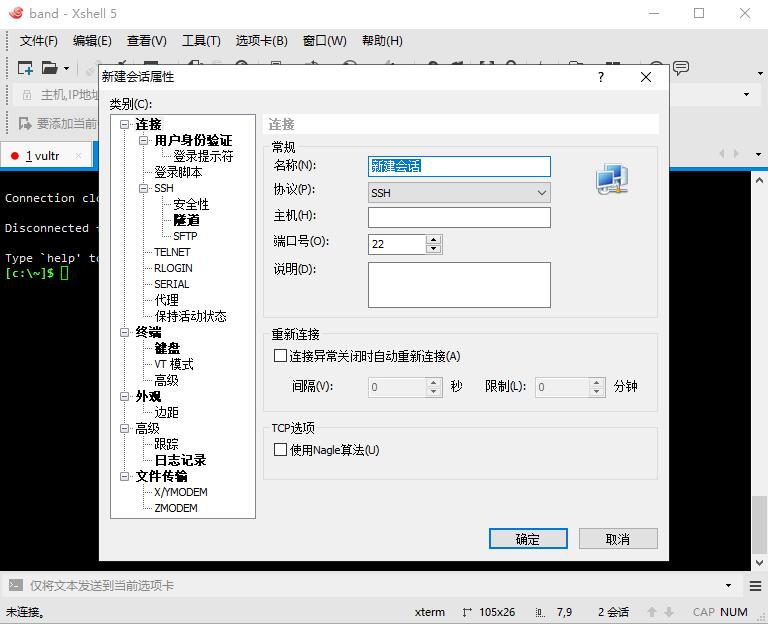Select TELNET in the category tree

[172, 252]
